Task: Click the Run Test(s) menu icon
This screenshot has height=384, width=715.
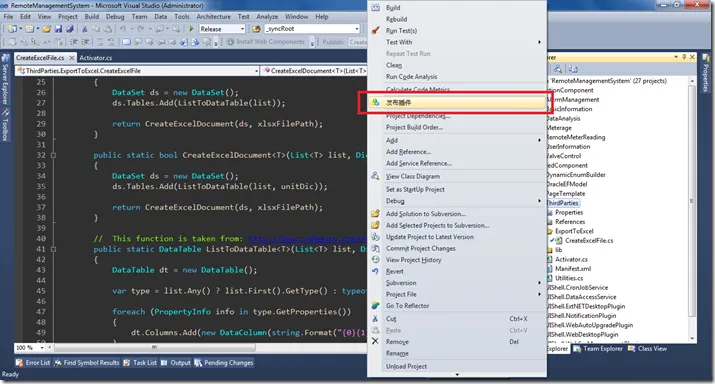Action: (x=375, y=31)
